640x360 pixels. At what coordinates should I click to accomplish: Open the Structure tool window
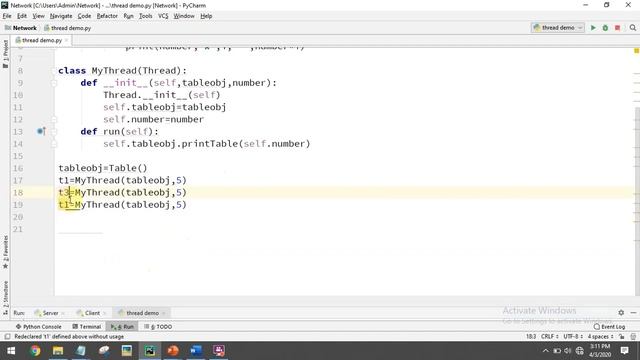pos(5,298)
